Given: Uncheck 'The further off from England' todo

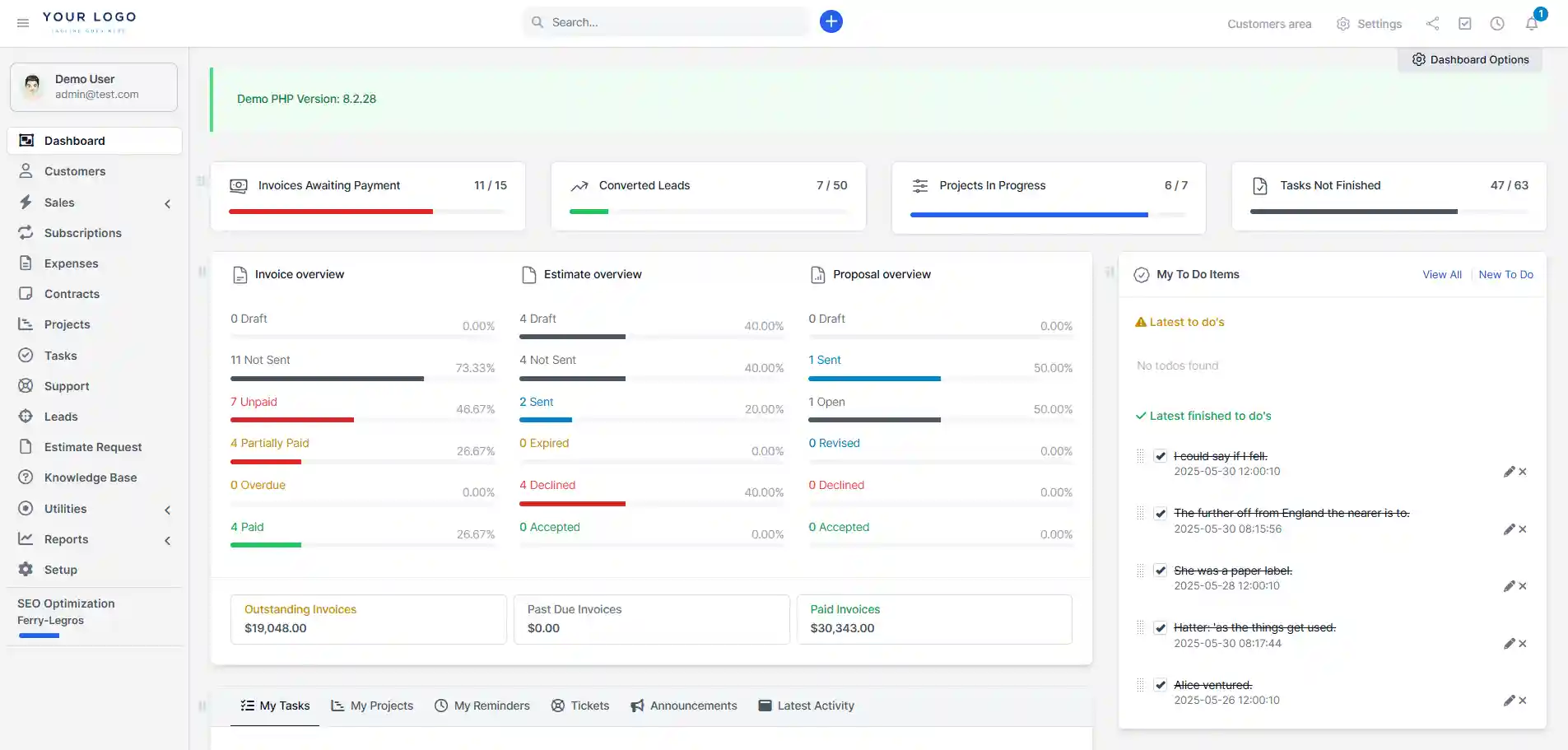Looking at the screenshot, I should coord(1161,514).
